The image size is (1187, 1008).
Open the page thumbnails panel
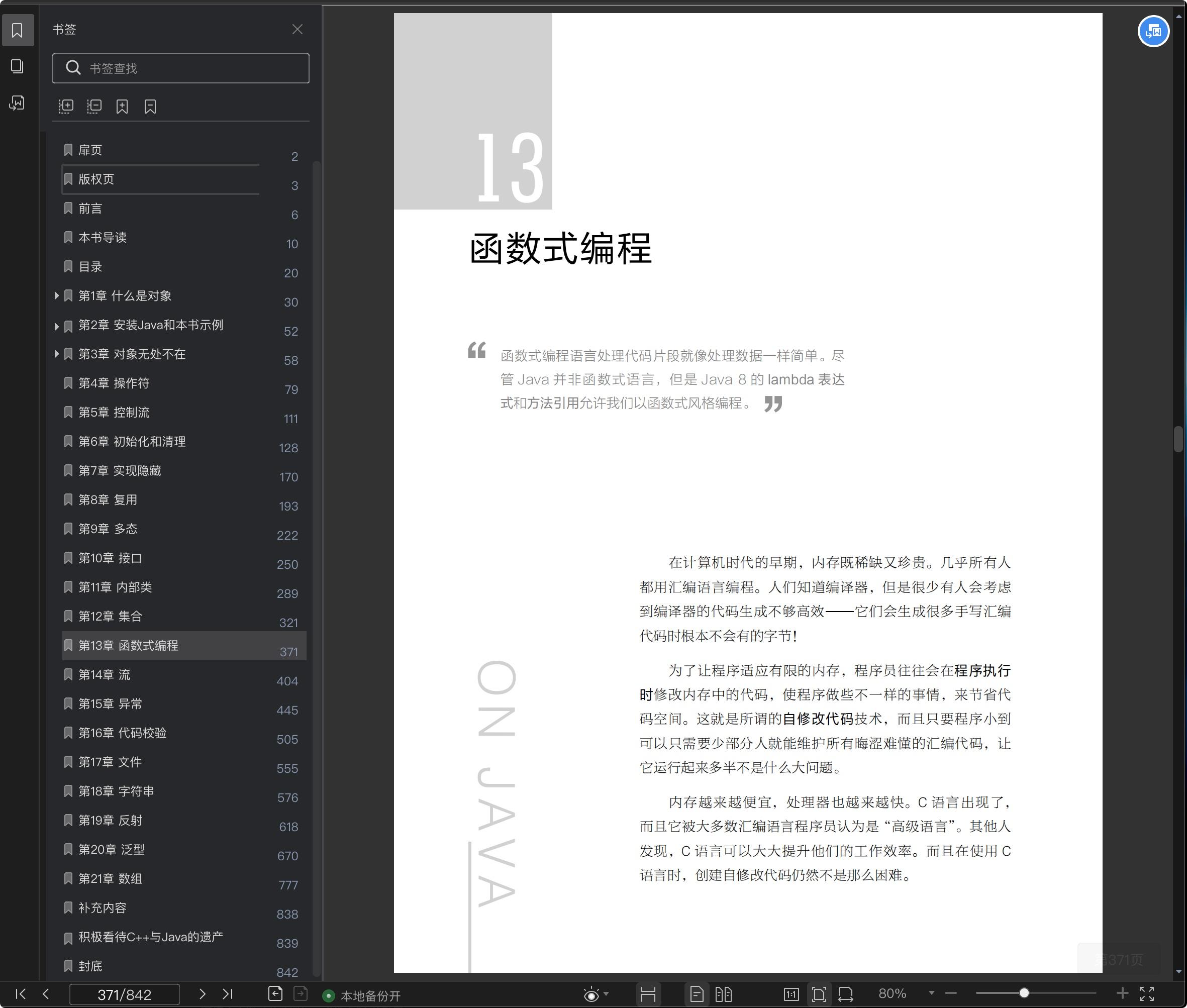18,66
